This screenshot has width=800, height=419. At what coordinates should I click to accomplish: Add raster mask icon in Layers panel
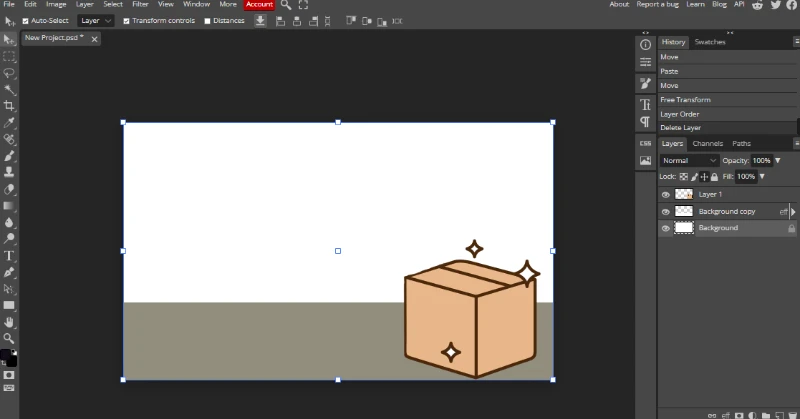point(739,415)
